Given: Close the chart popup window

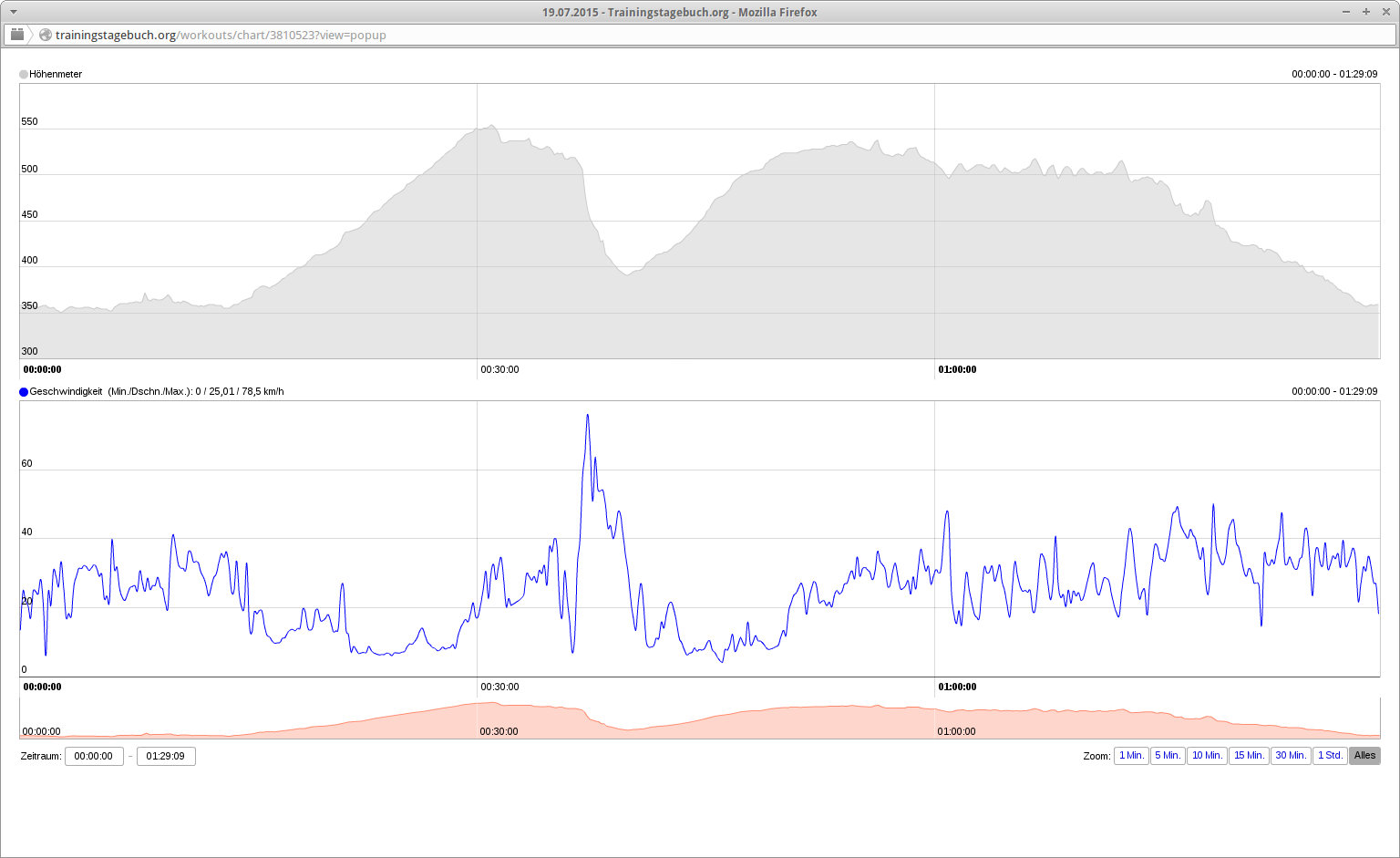Looking at the screenshot, I should click(1386, 12).
